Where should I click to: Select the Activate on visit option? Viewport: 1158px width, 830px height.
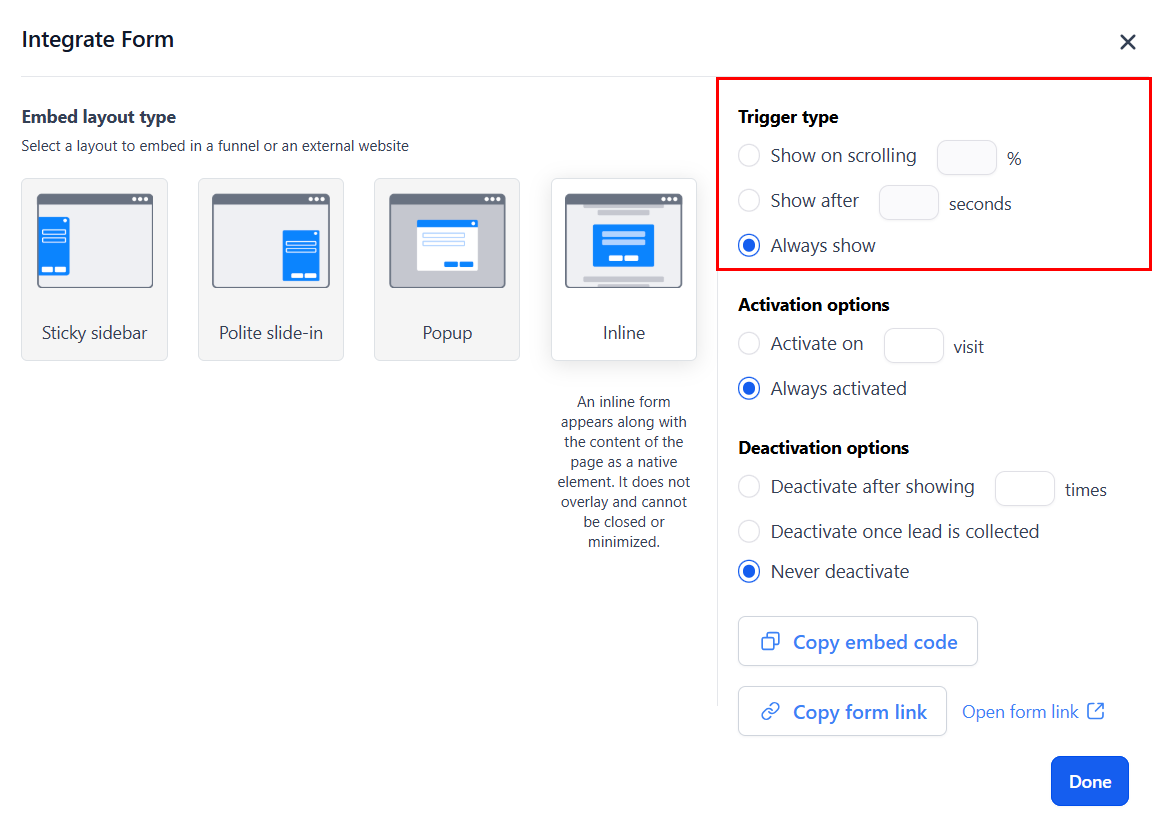point(749,343)
